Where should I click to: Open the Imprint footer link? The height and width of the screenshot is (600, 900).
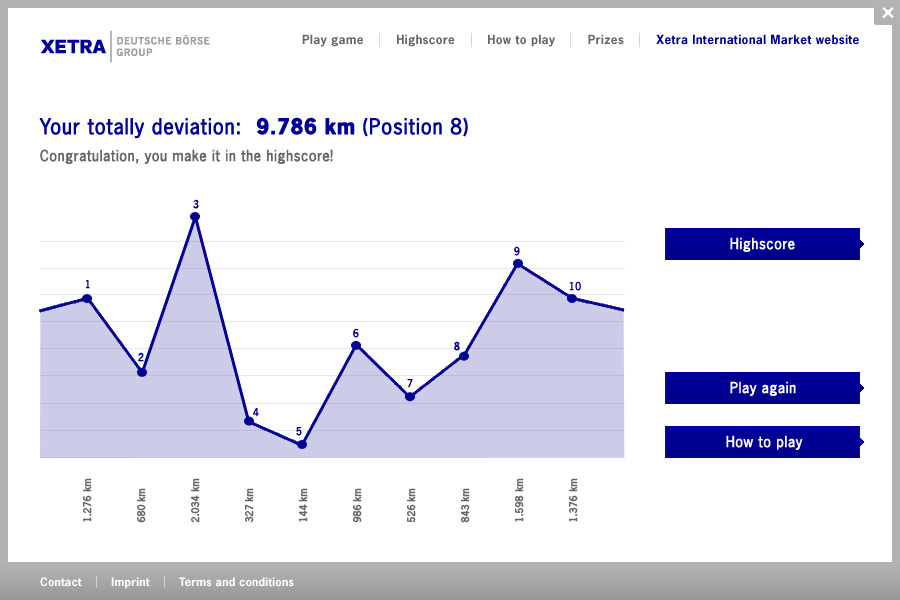click(x=130, y=582)
